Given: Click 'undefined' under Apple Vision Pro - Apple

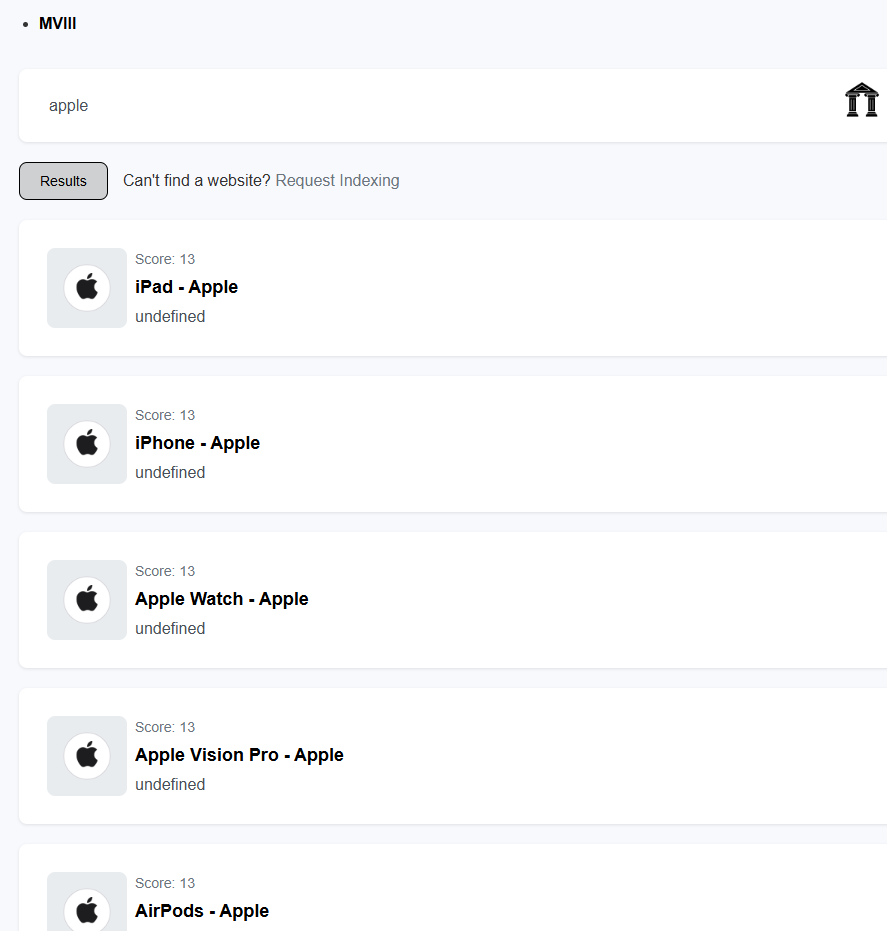Looking at the screenshot, I should point(170,785).
